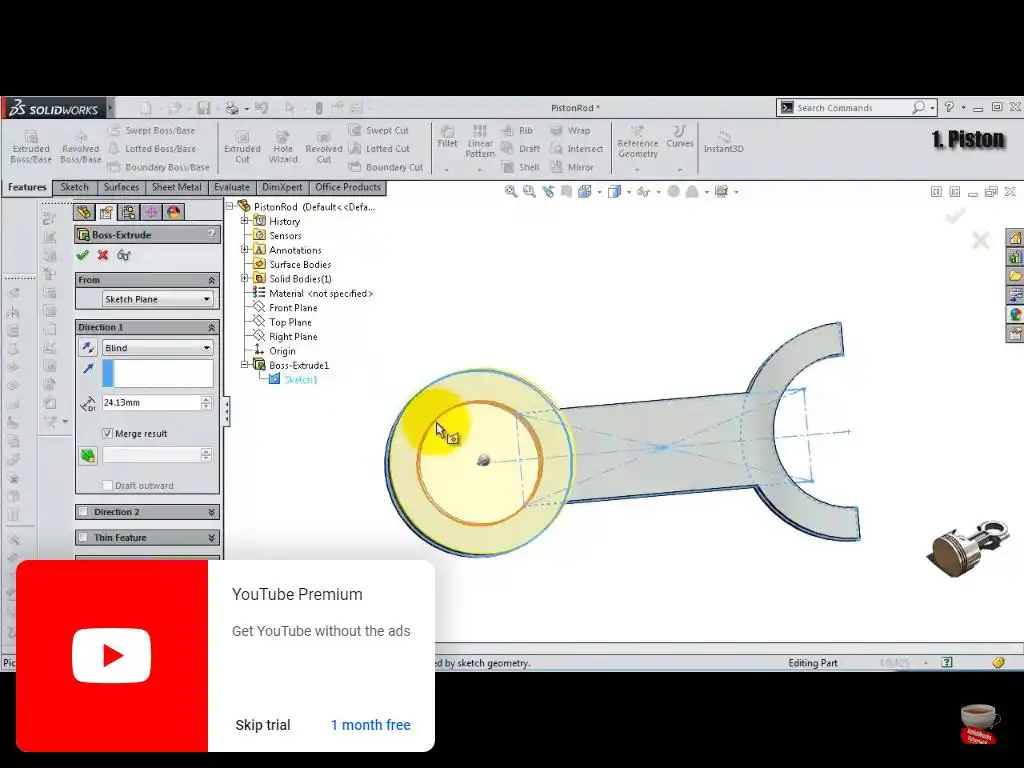This screenshot has height=768, width=1024.
Task: Click the Reverse Direction button
Action: coord(88,348)
